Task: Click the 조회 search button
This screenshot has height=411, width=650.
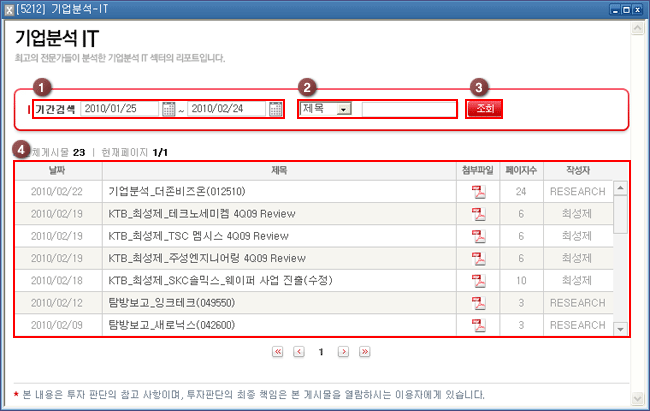Action: click(x=484, y=109)
